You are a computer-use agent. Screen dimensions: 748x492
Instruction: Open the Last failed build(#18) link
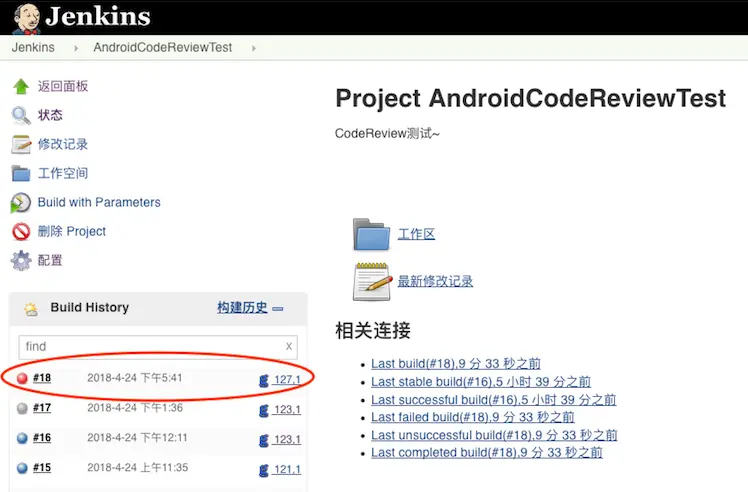click(473, 418)
